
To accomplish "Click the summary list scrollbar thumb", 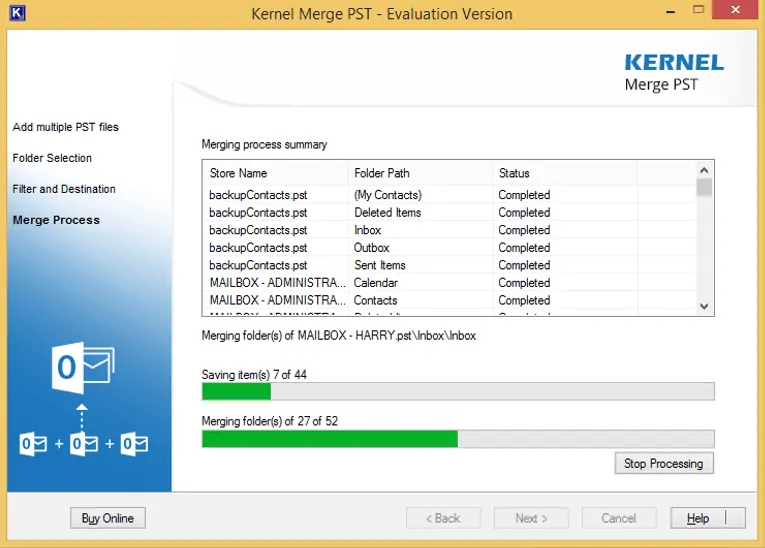I will pyautogui.click(x=704, y=187).
